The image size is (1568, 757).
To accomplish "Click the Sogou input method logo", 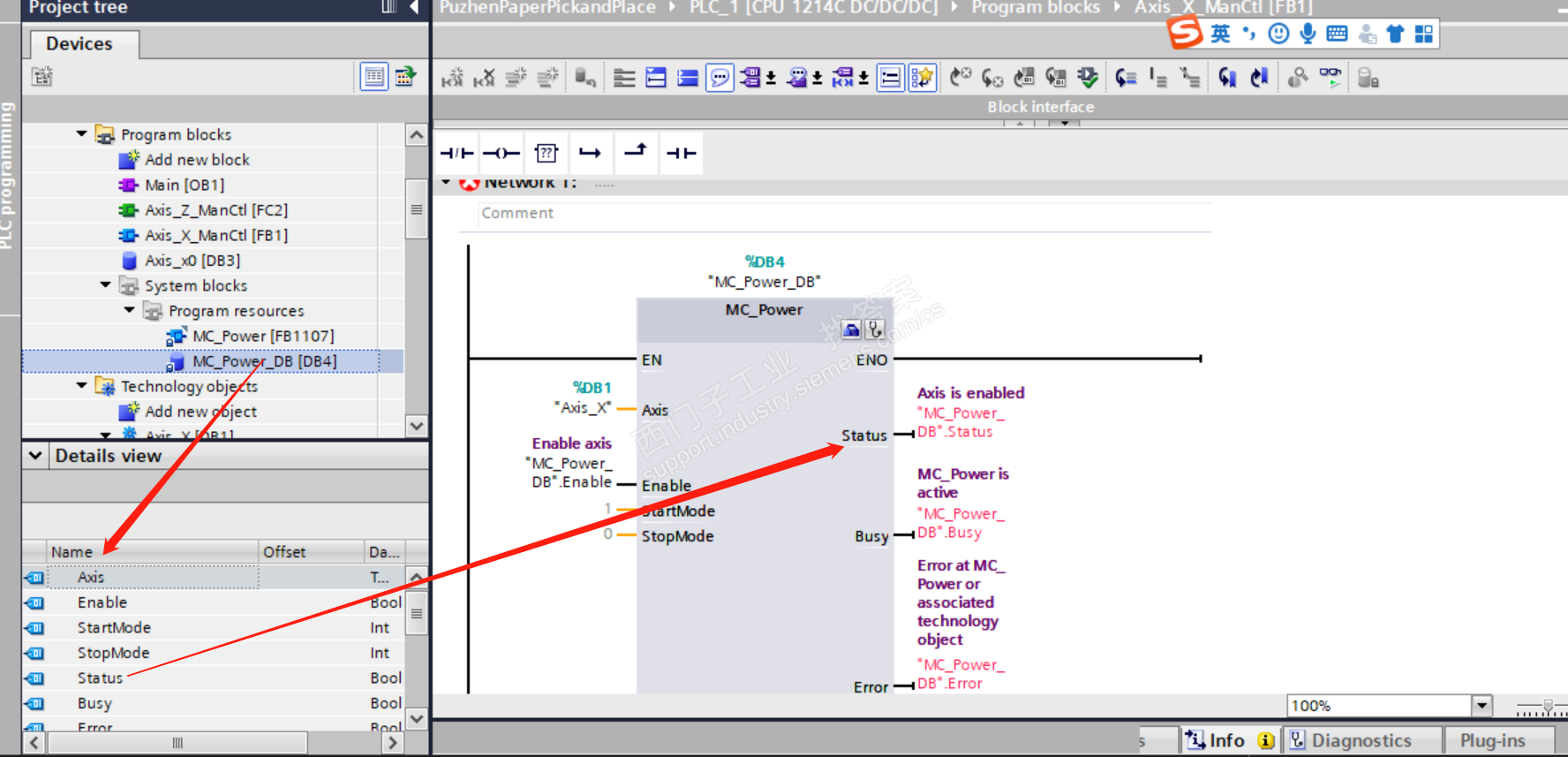I will [x=1185, y=34].
